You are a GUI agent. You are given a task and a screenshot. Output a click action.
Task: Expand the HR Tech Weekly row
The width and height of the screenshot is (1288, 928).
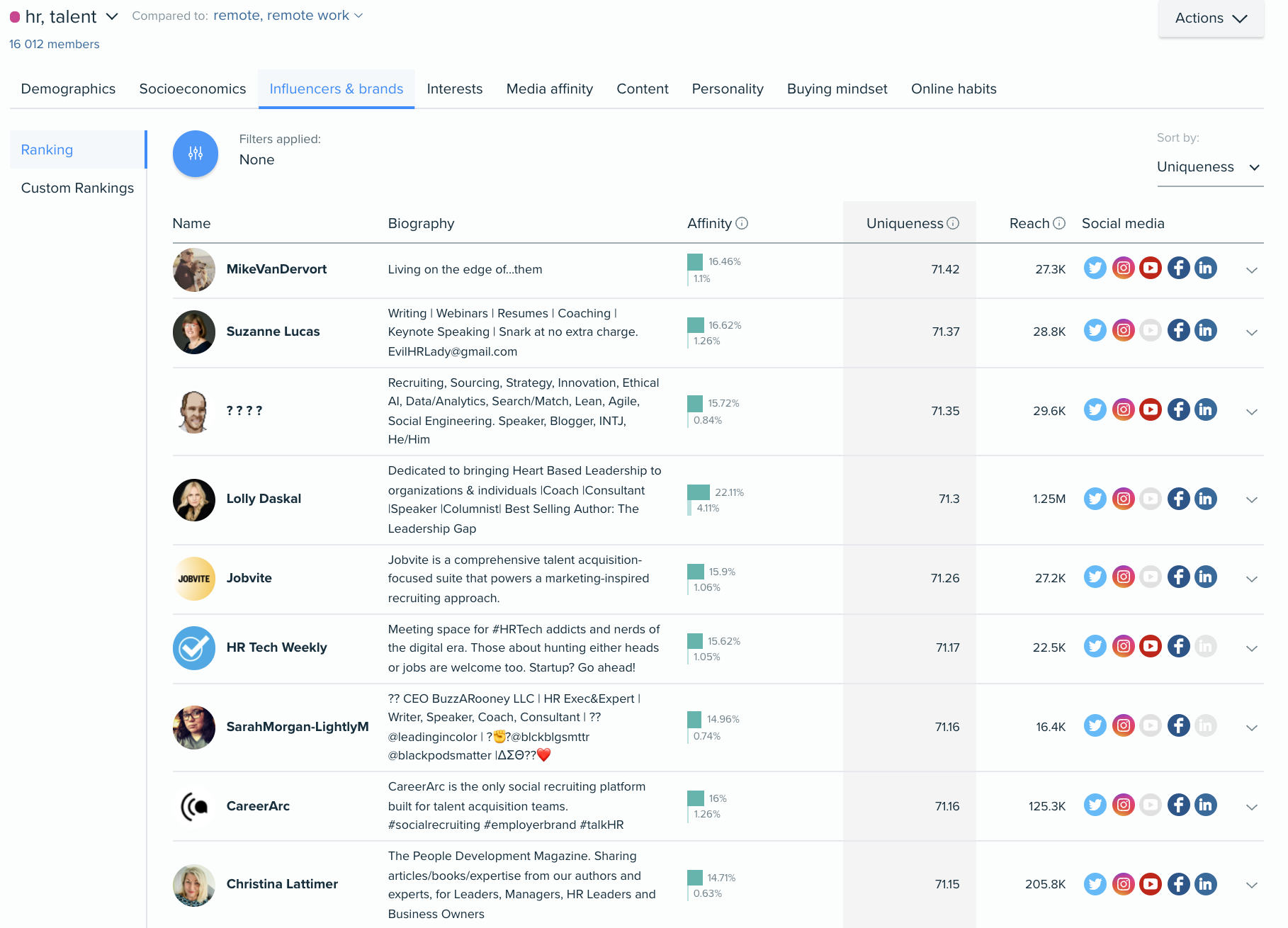click(1252, 648)
